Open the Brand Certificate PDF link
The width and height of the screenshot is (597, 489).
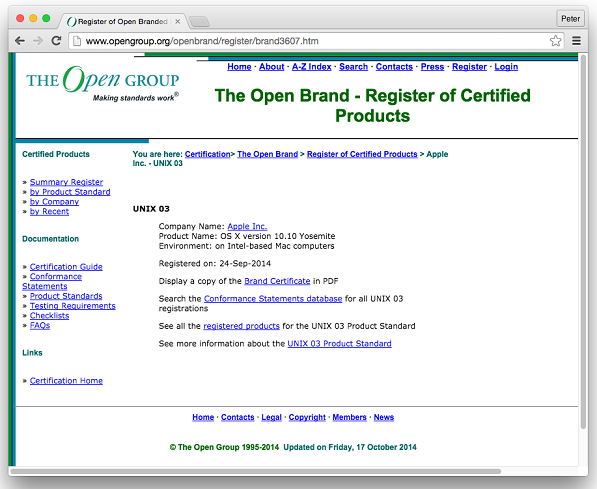pos(277,281)
